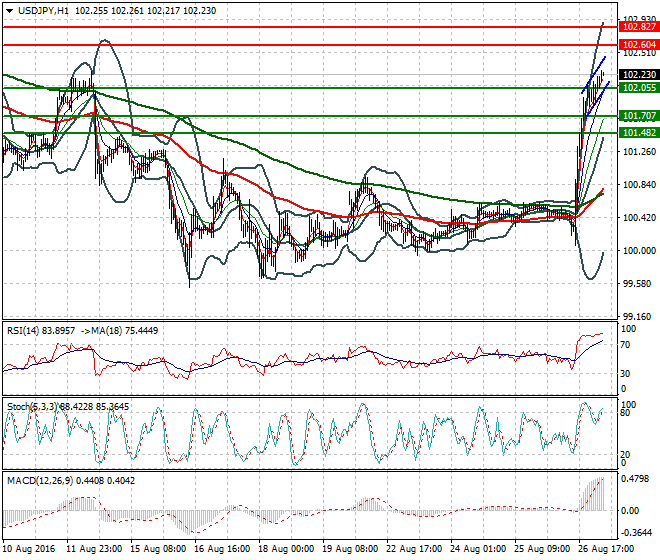
Task: Select the 16 Aug 16:00 time axis label
Action: pos(222,549)
